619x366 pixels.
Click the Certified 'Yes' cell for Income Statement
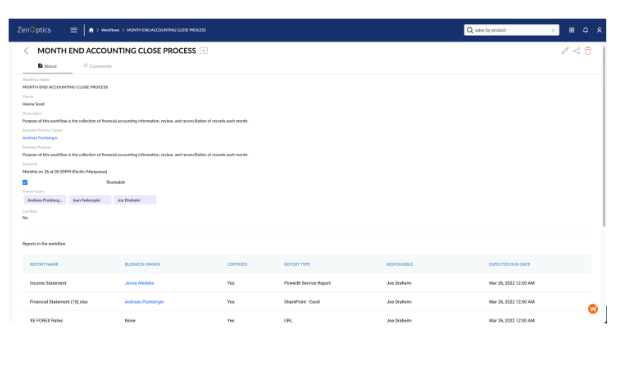[231, 283]
